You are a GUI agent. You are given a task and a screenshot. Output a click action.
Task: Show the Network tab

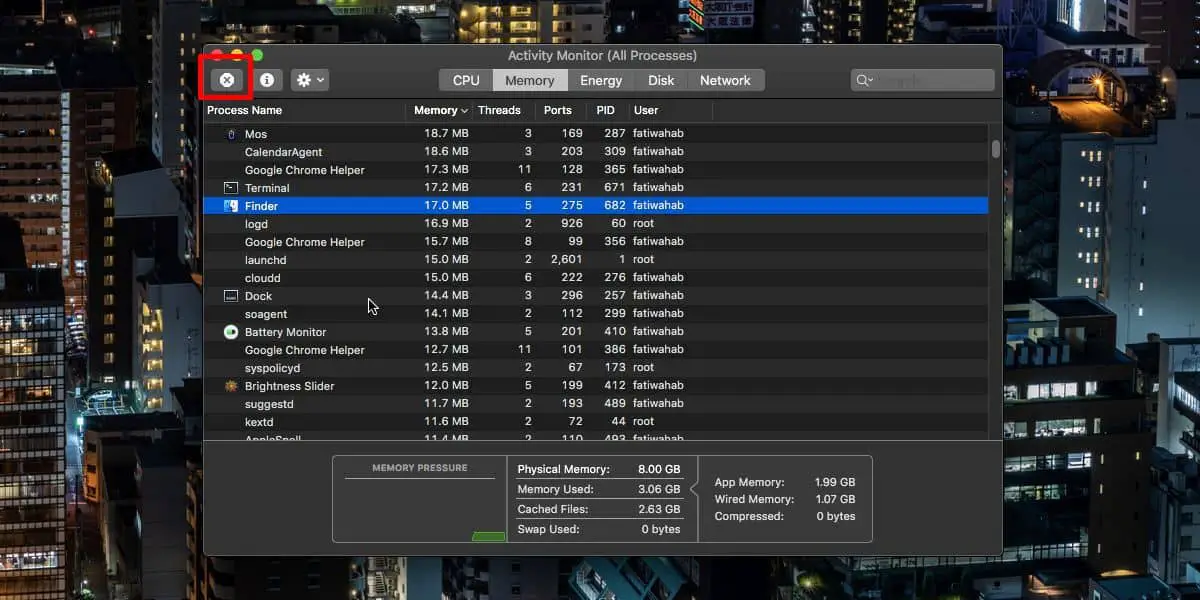coord(725,80)
